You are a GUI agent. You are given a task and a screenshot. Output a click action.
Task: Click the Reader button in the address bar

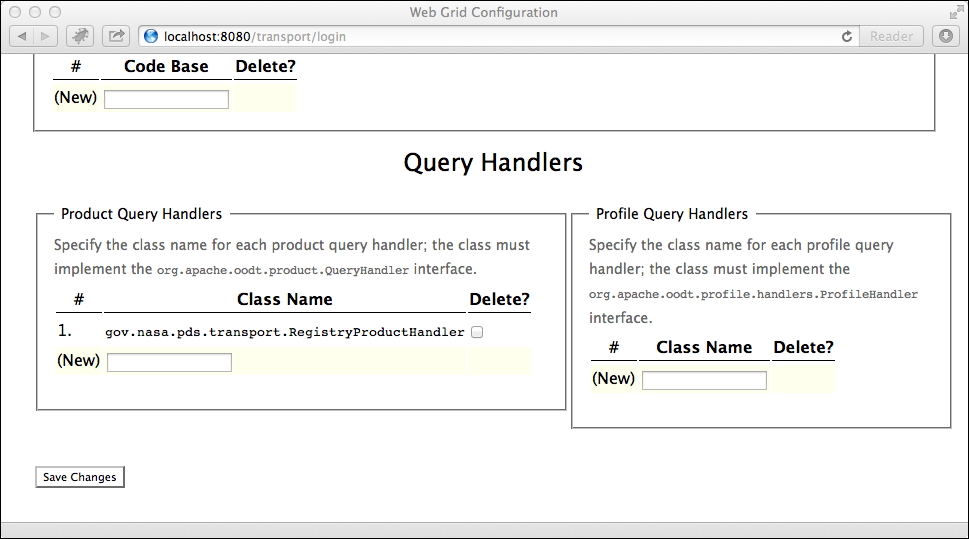click(890, 36)
